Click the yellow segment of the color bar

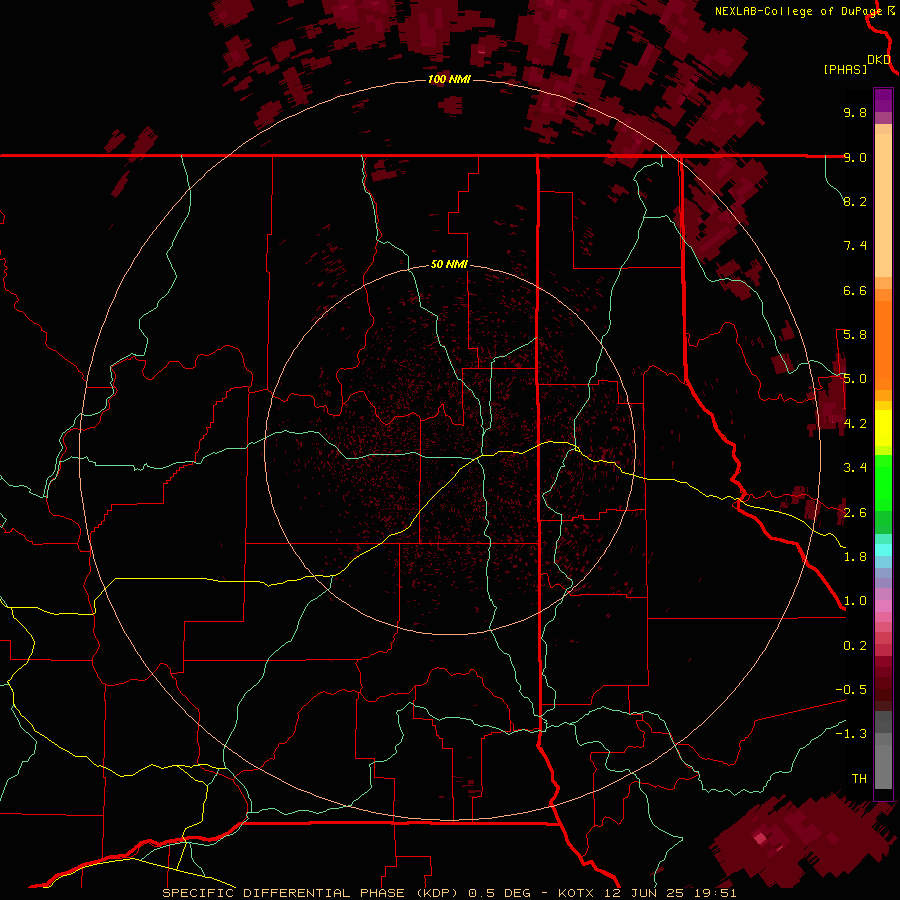click(x=883, y=428)
